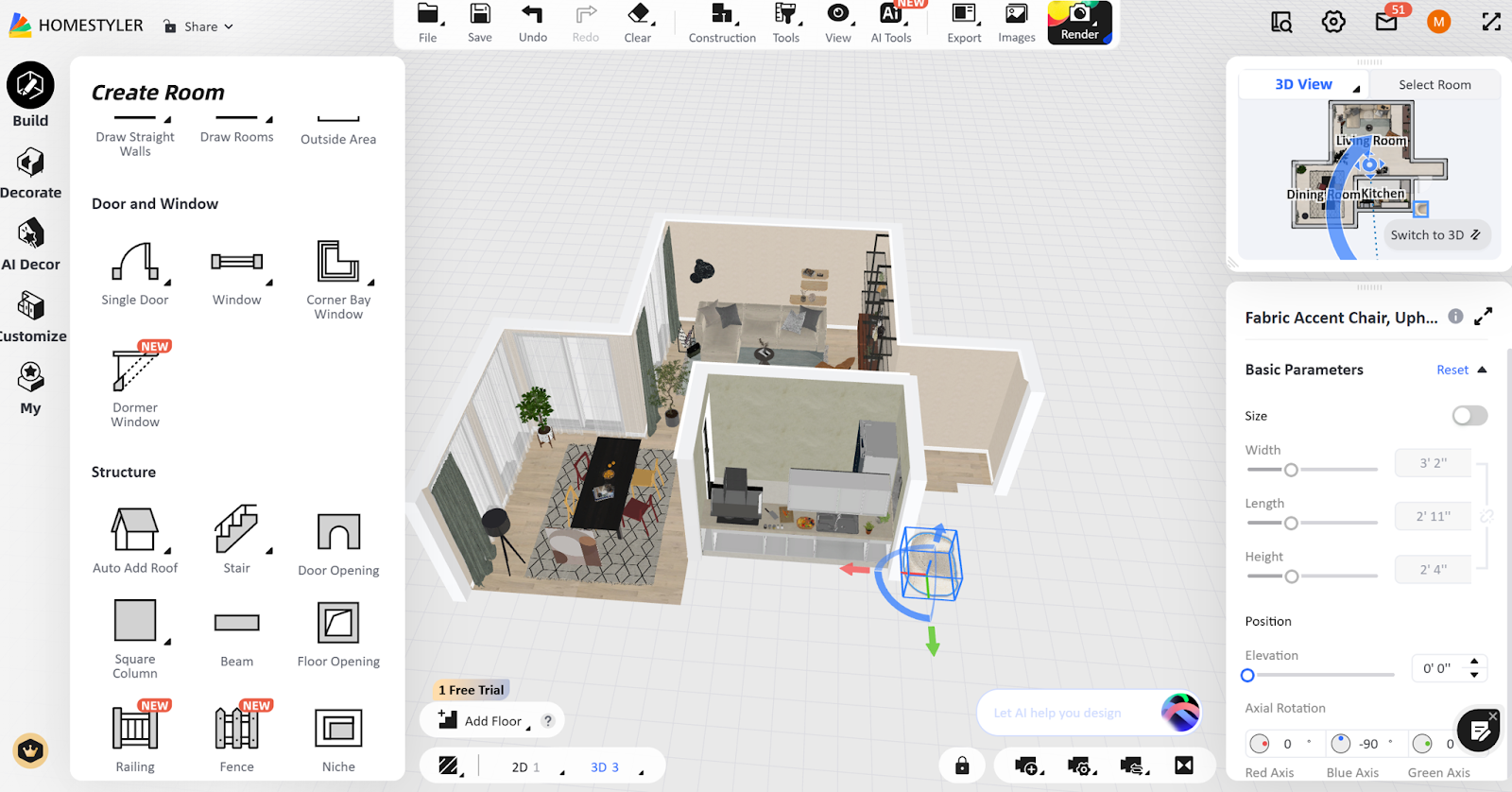Open the premium crown icon
This screenshot has width=1512, height=792.
tap(30, 751)
